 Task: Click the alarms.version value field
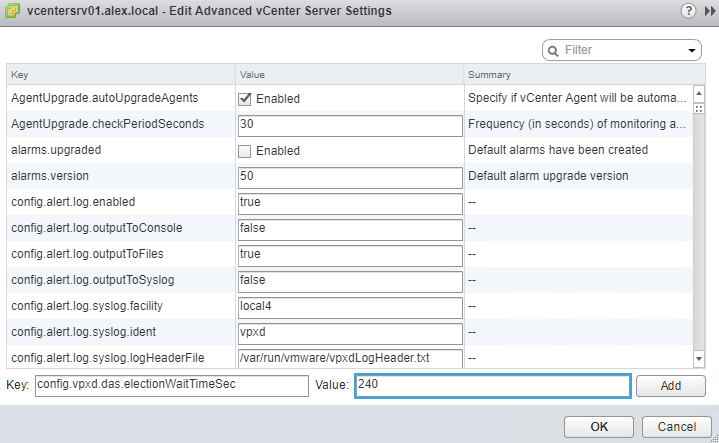[x=349, y=176]
